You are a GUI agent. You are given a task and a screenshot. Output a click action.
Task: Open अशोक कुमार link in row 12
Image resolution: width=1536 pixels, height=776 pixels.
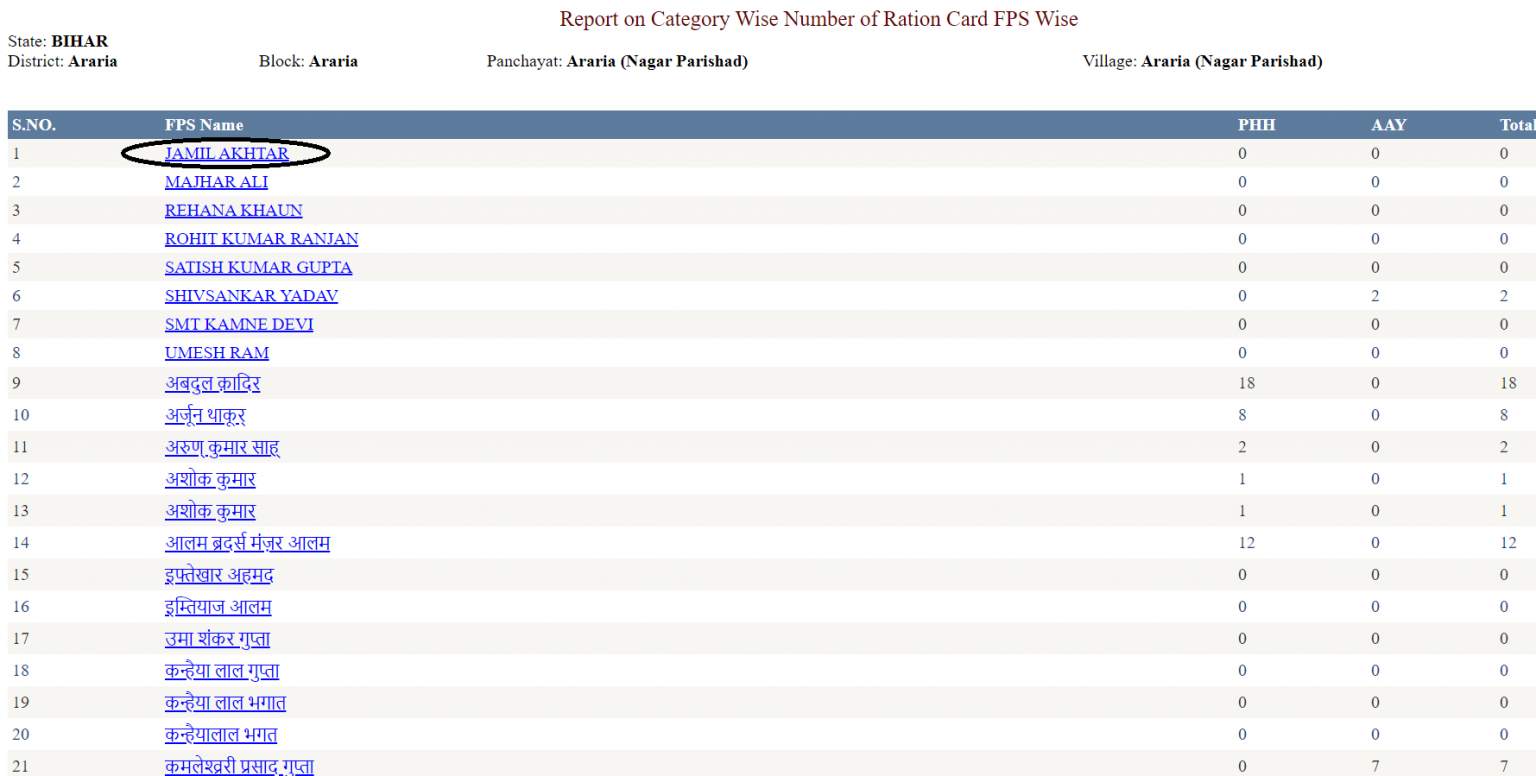[x=210, y=480]
